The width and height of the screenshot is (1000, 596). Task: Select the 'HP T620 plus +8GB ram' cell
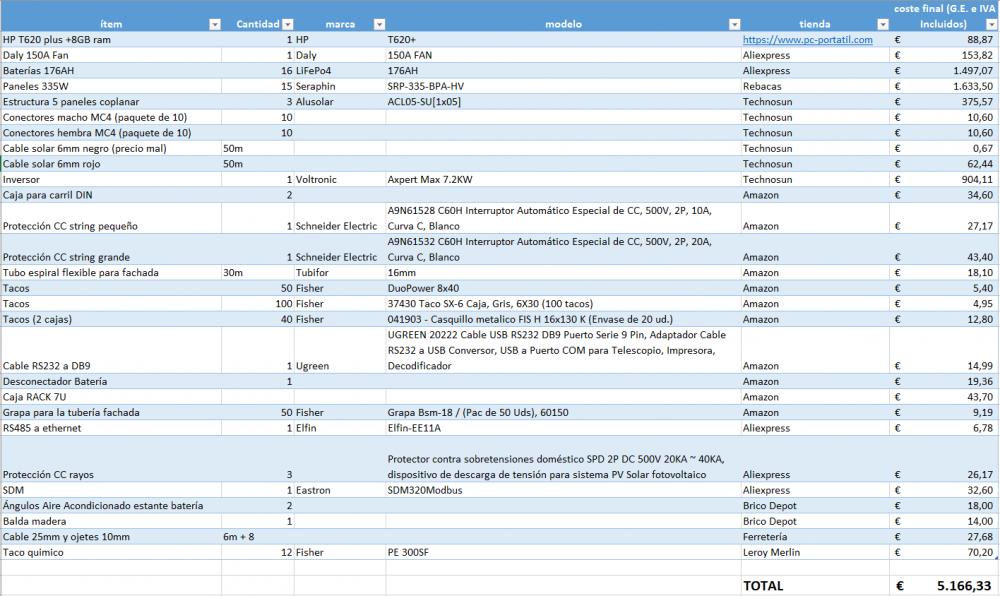tap(112, 40)
